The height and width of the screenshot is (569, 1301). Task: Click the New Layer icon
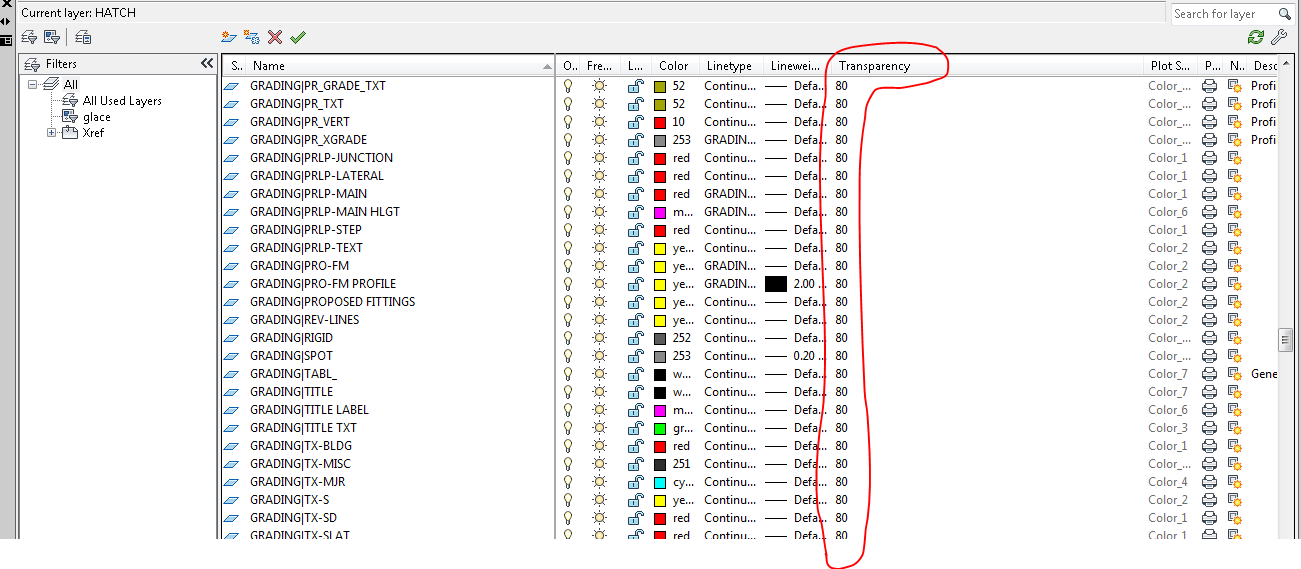coord(229,37)
